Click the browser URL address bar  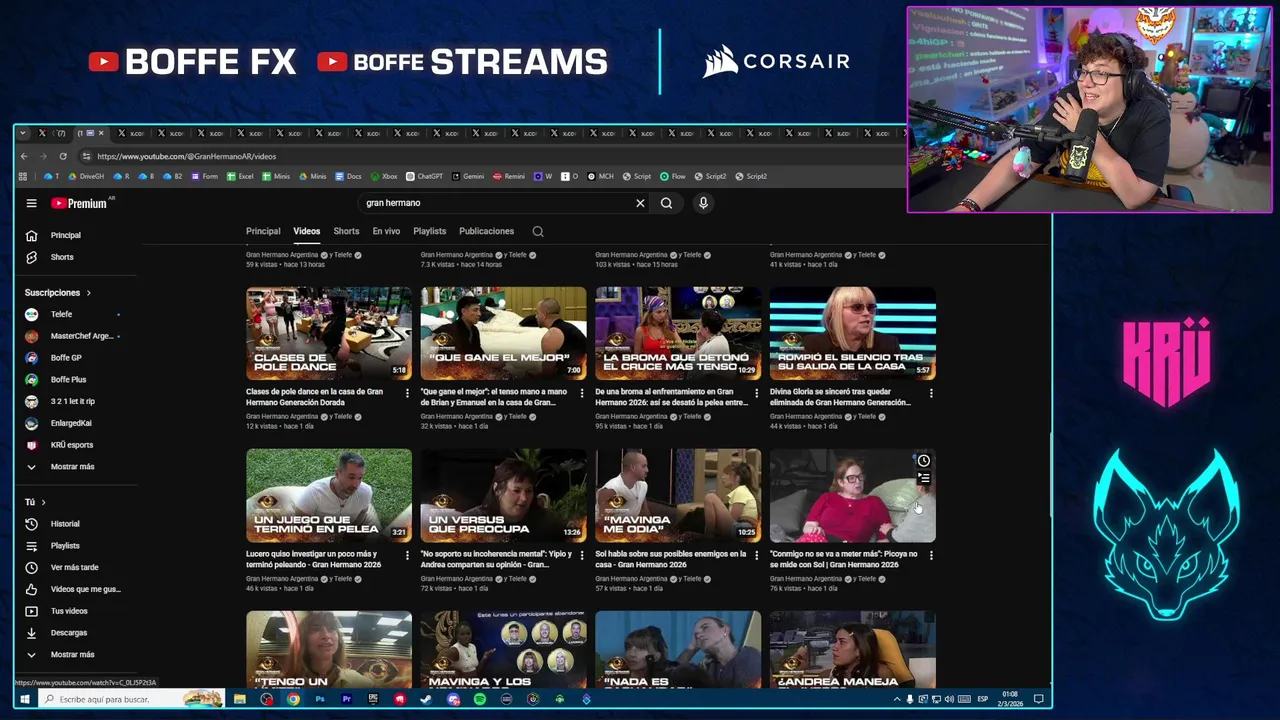coord(490,156)
